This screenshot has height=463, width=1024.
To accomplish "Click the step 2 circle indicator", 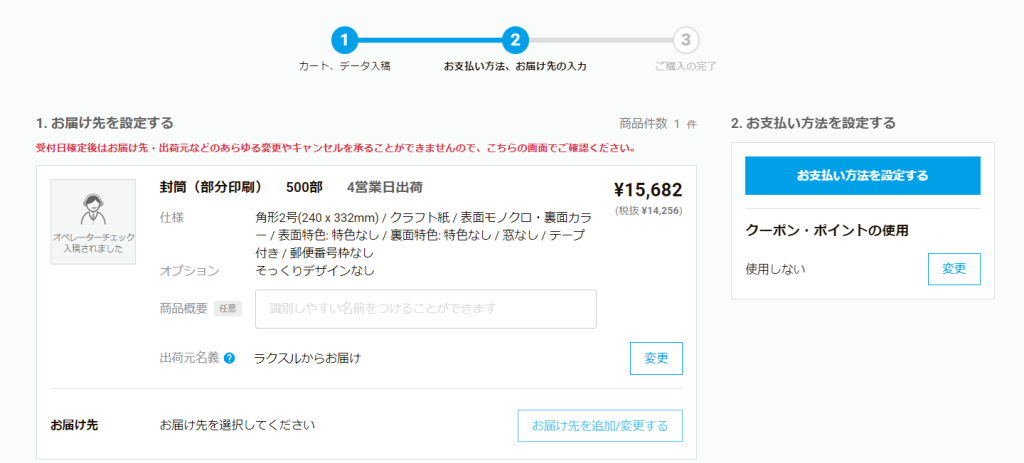I will click(x=514, y=40).
